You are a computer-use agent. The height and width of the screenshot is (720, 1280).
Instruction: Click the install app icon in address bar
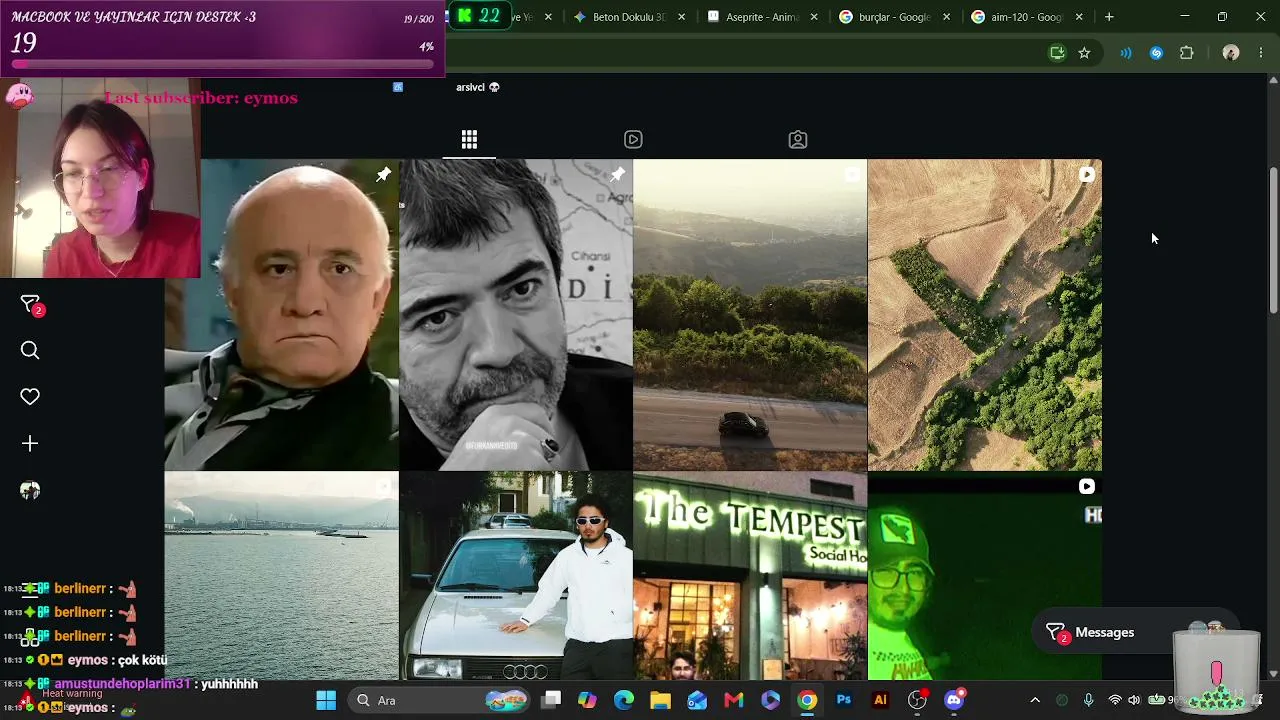click(x=1057, y=53)
